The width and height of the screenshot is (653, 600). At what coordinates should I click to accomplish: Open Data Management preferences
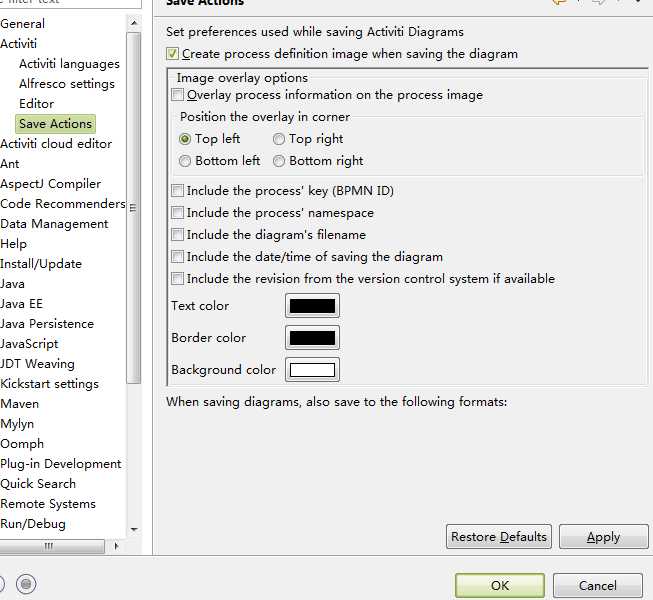(54, 224)
